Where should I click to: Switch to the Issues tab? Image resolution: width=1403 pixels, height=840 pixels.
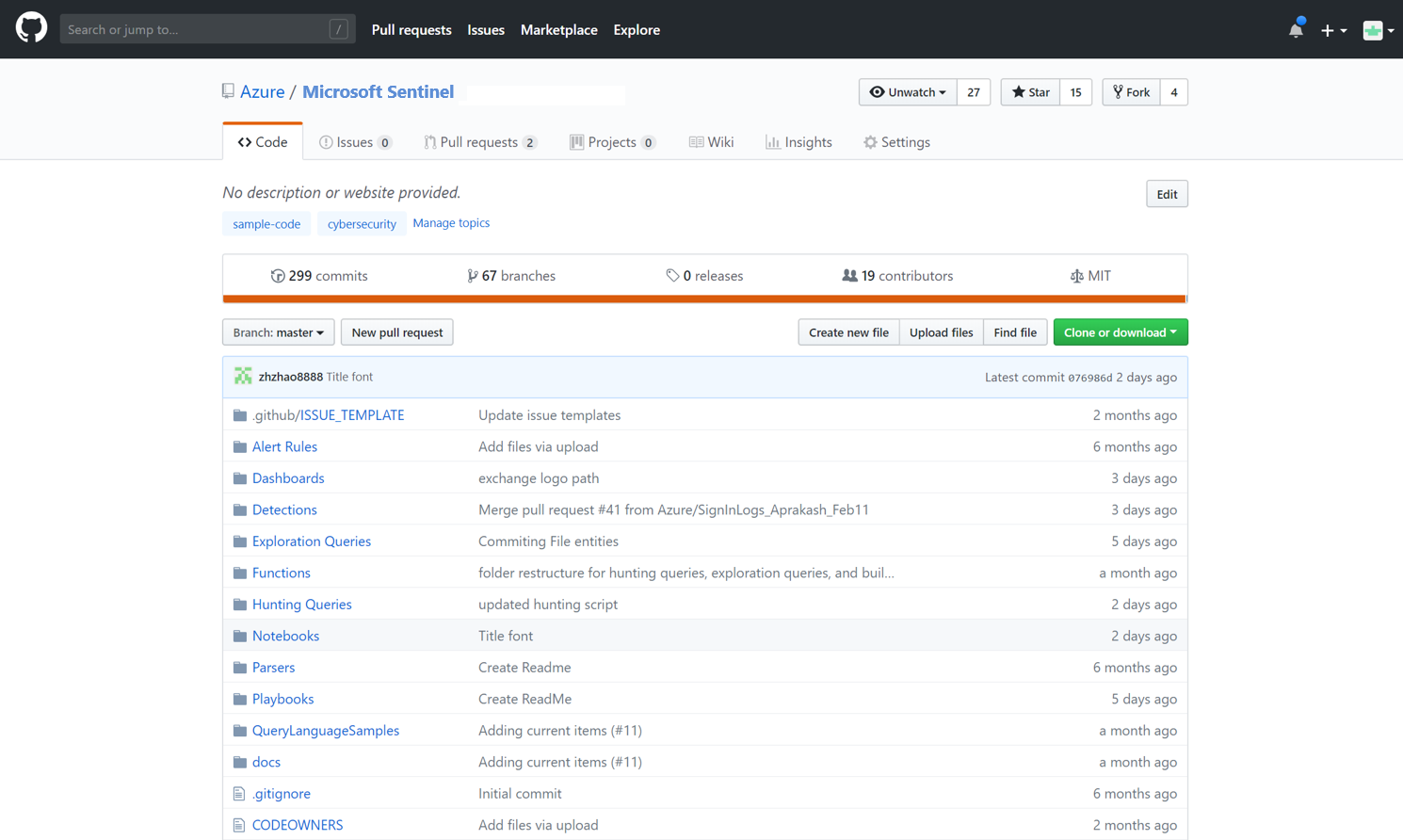(x=355, y=142)
